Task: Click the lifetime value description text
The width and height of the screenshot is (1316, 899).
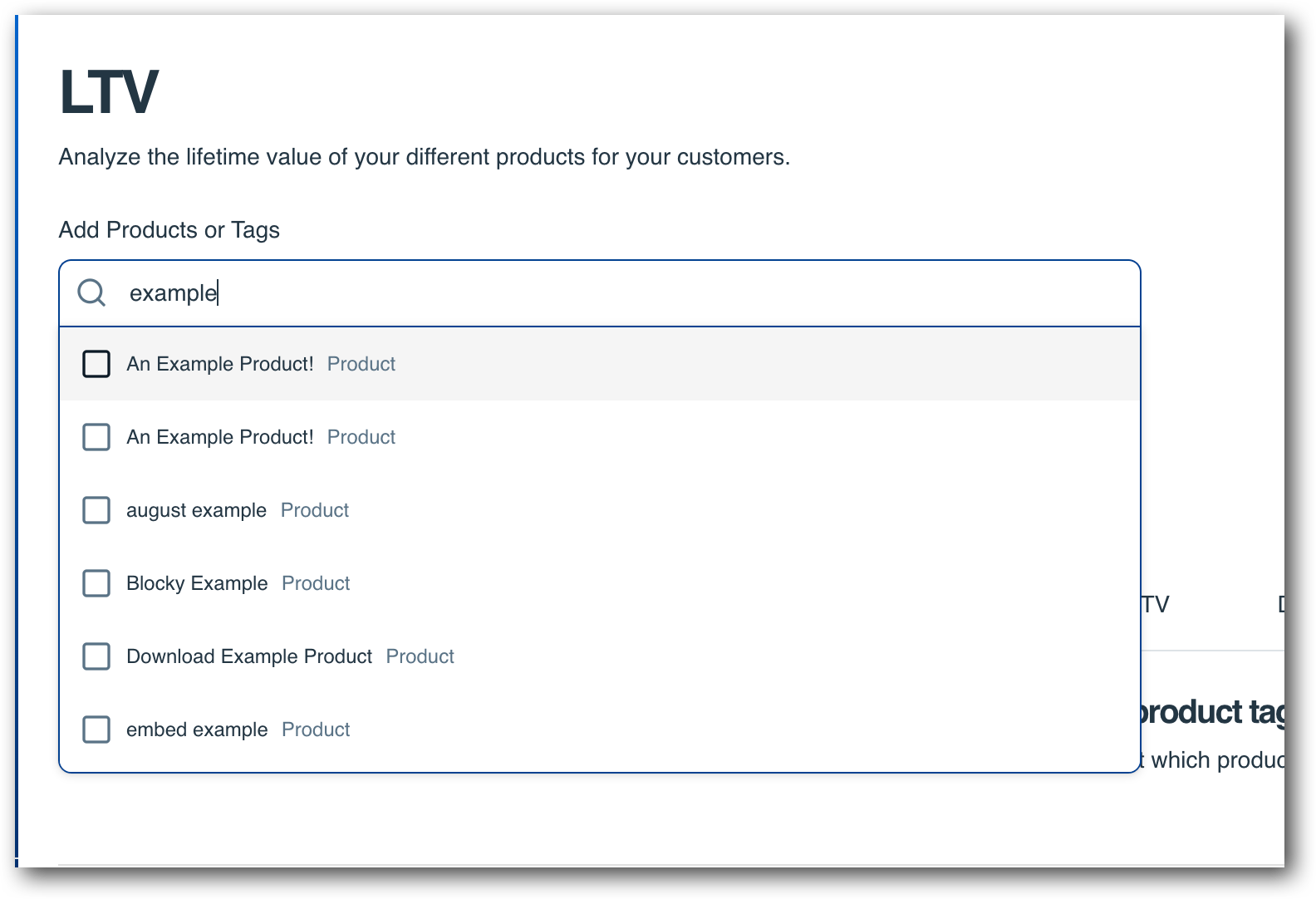Action: pos(424,157)
